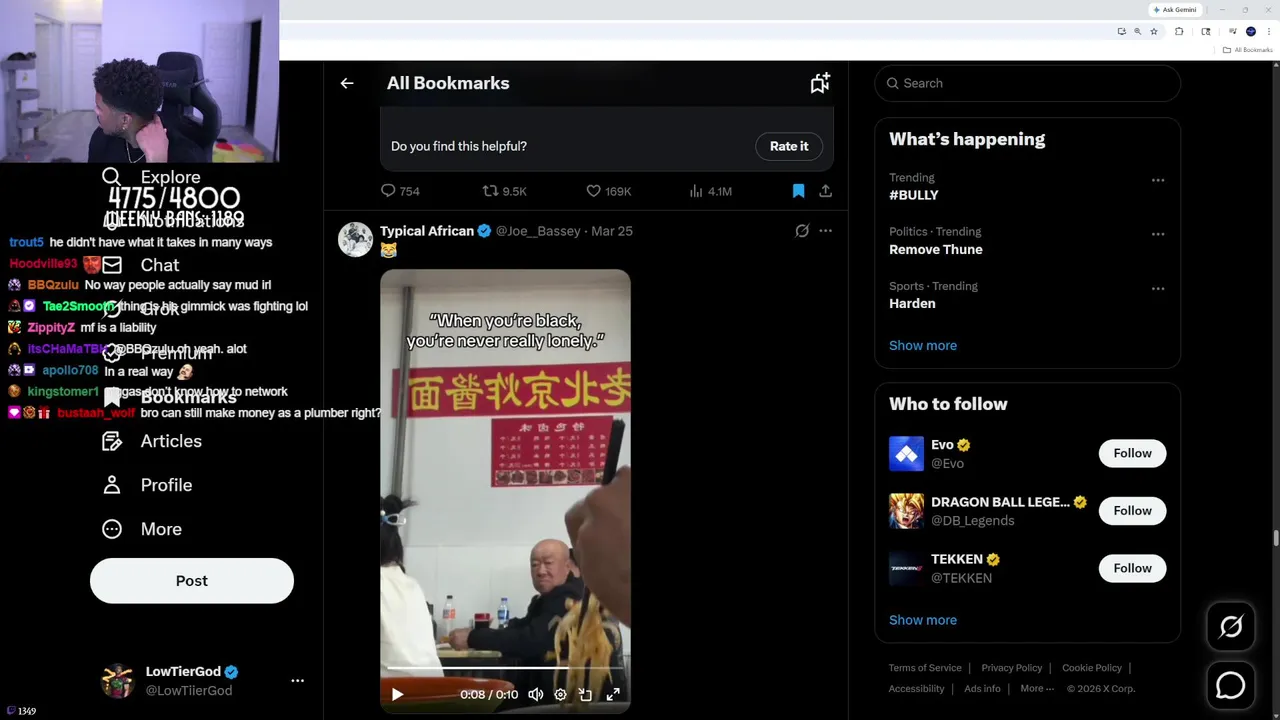
Task: Open the @Joe_Bassey handle link
Action: (x=538, y=231)
